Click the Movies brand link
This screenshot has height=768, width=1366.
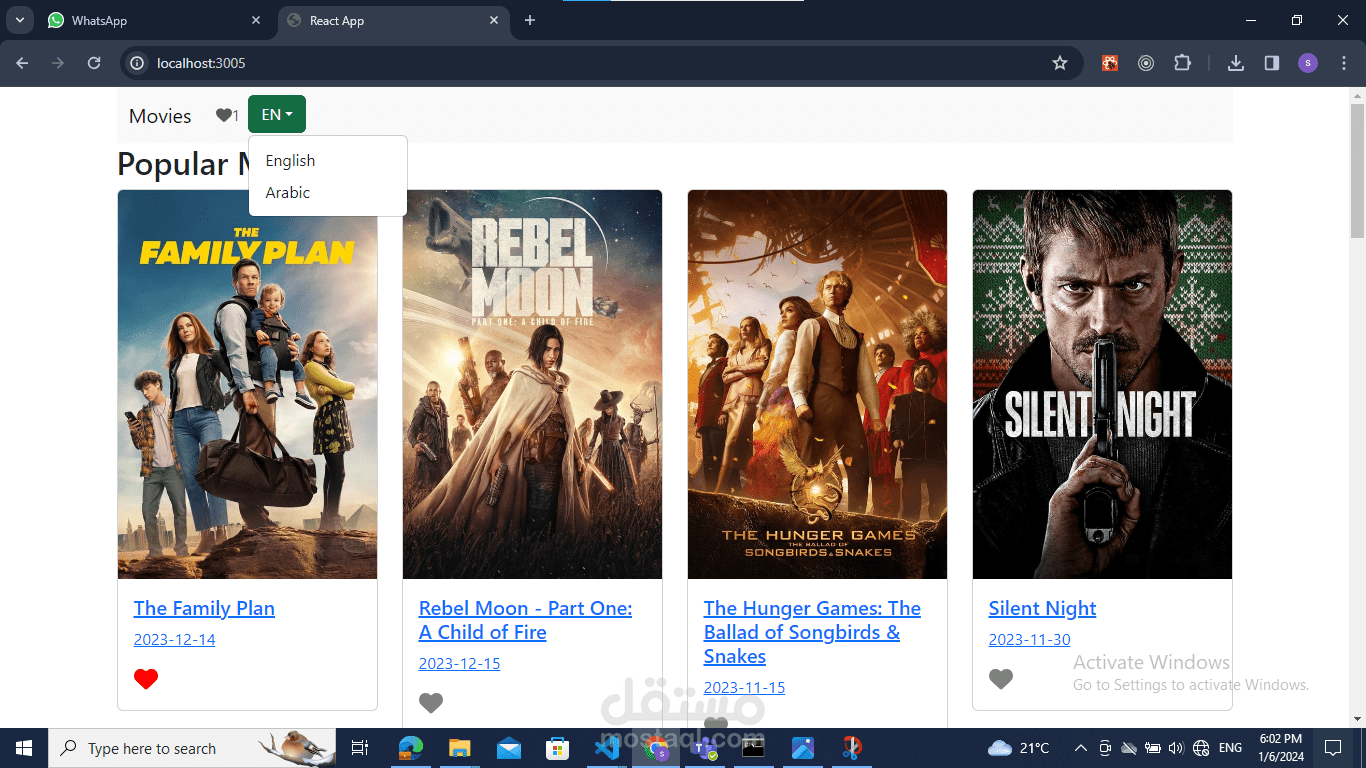[x=160, y=116]
